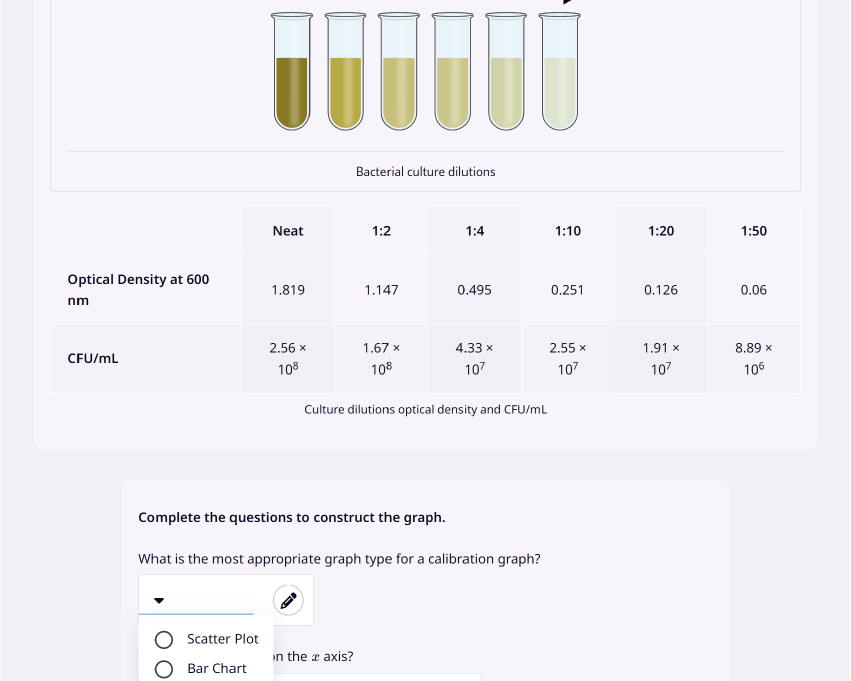Click the fifth test tube from the left
851x681 pixels.
click(506, 71)
